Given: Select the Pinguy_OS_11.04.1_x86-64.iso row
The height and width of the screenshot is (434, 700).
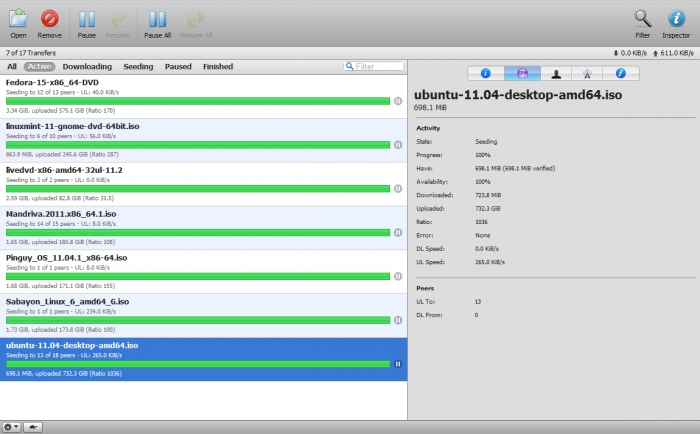Looking at the screenshot, I should click(x=204, y=271).
